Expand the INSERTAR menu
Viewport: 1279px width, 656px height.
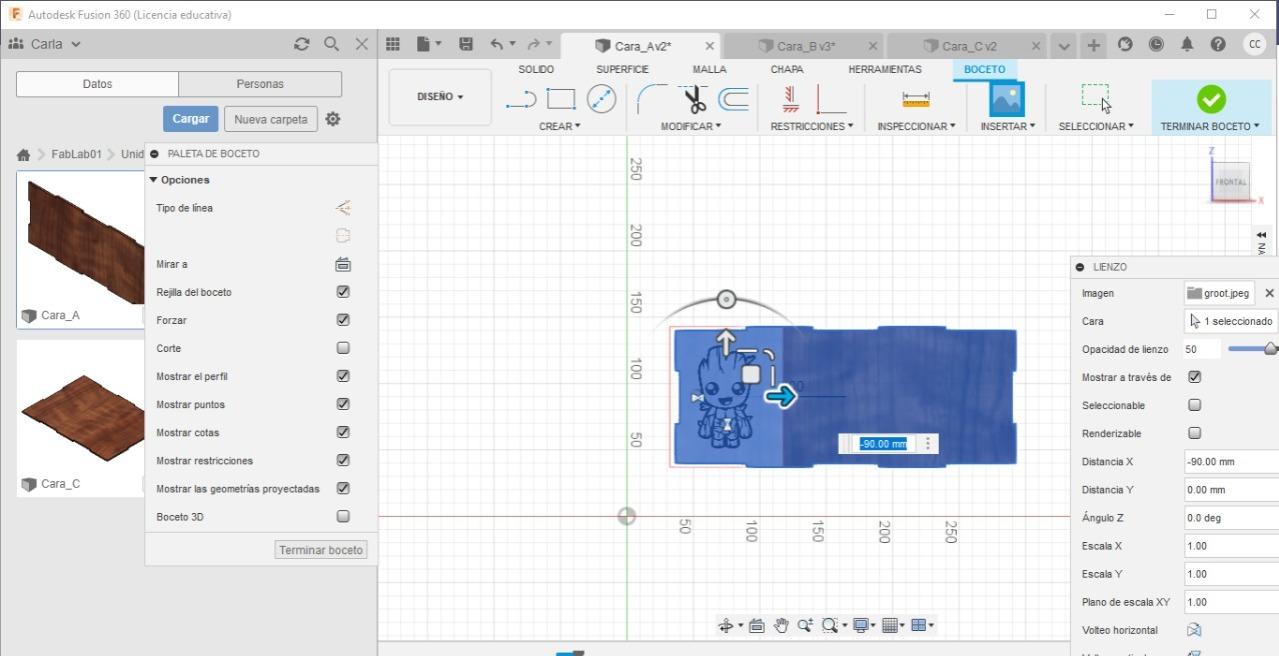point(1007,126)
